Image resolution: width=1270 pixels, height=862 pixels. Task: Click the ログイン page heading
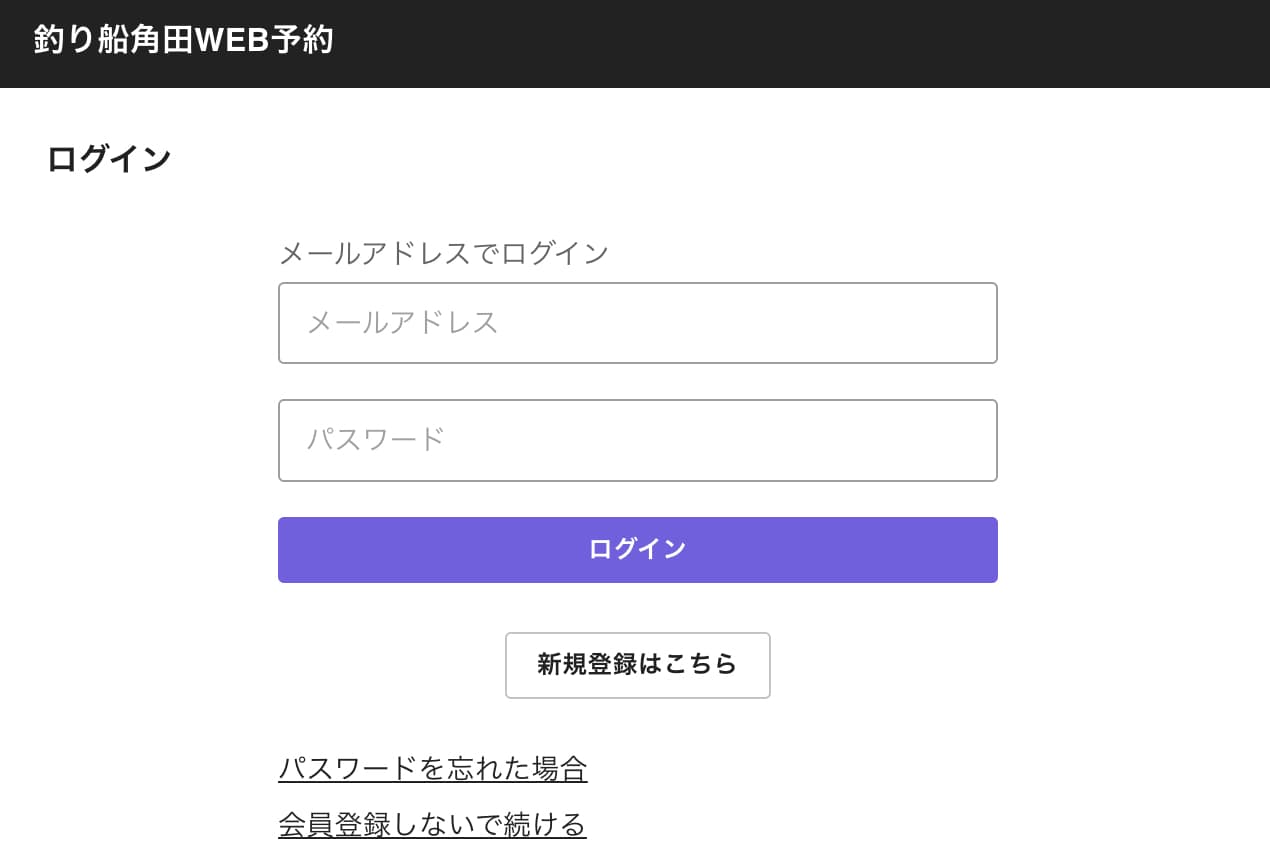click(109, 159)
